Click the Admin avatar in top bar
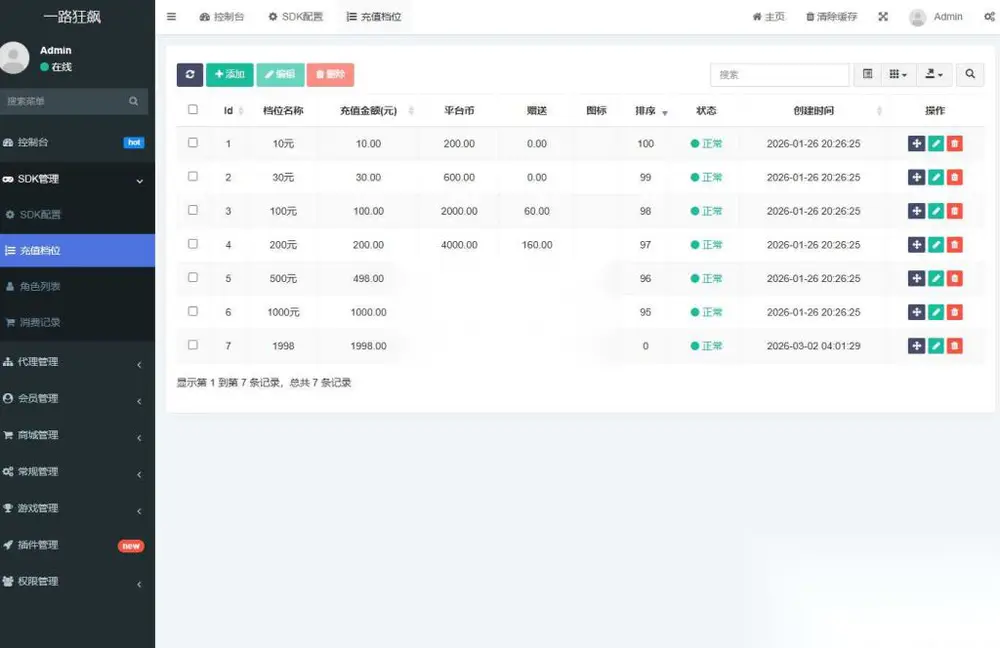The width and height of the screenshot is (1000, 648). pos(917,17)
